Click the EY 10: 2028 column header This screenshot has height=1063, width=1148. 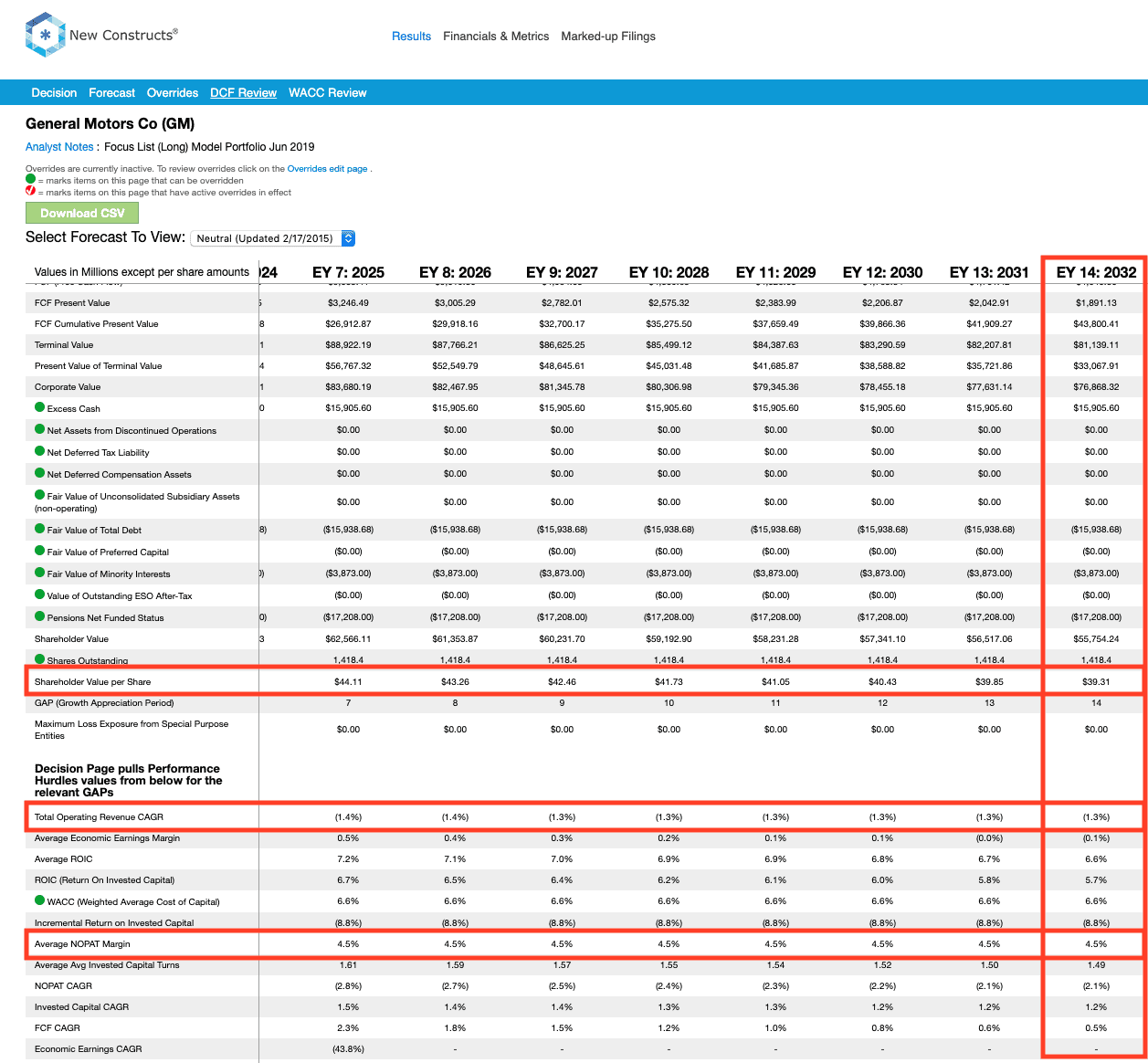tap(669, 272)
